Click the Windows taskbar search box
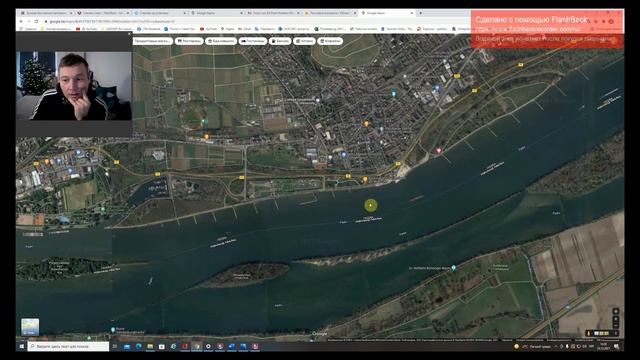Image resolution: width=640 pixels, height=360 pixels. tap(68, 347)
